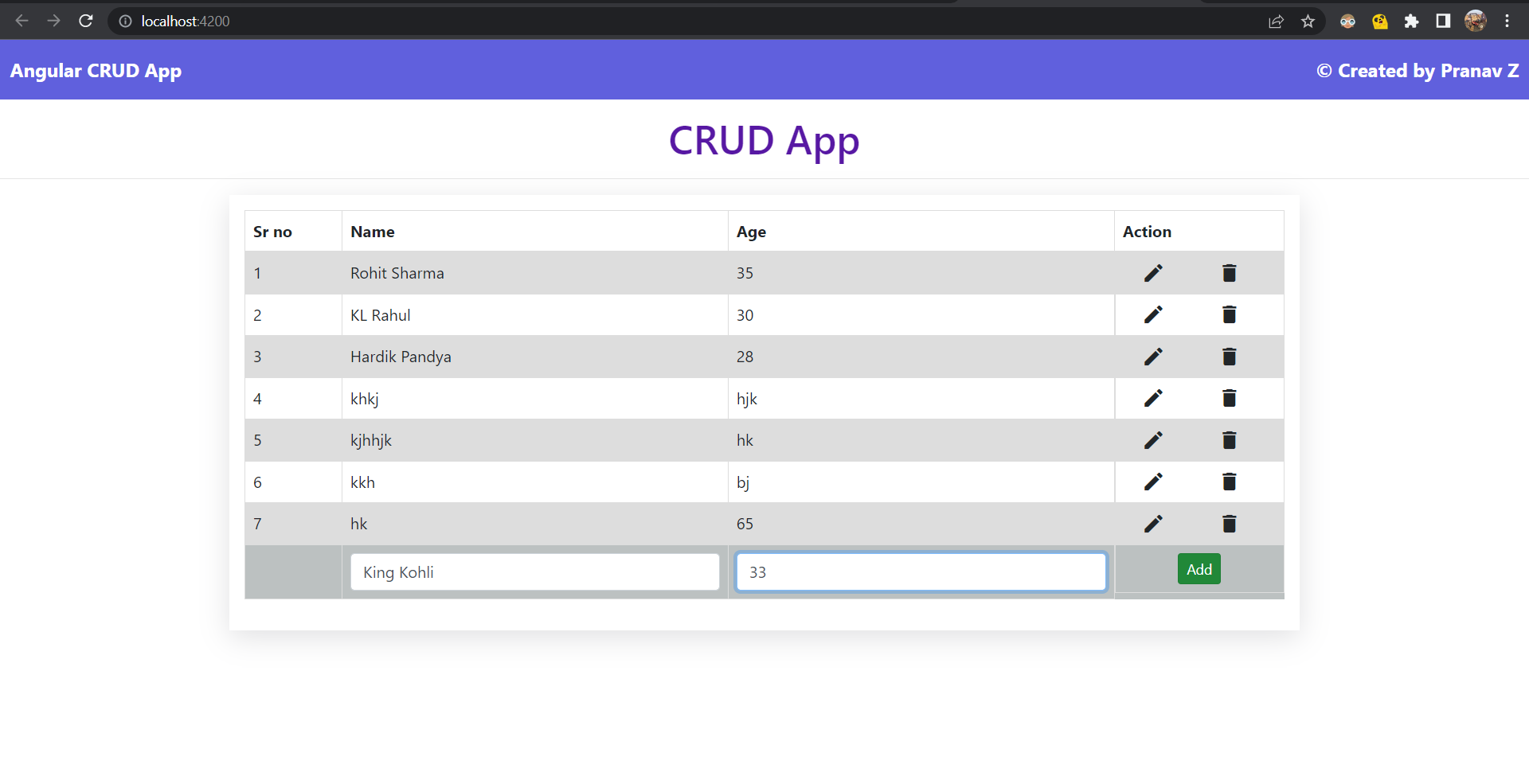Delete the Rohit Sharma row

coord(1229,273)
